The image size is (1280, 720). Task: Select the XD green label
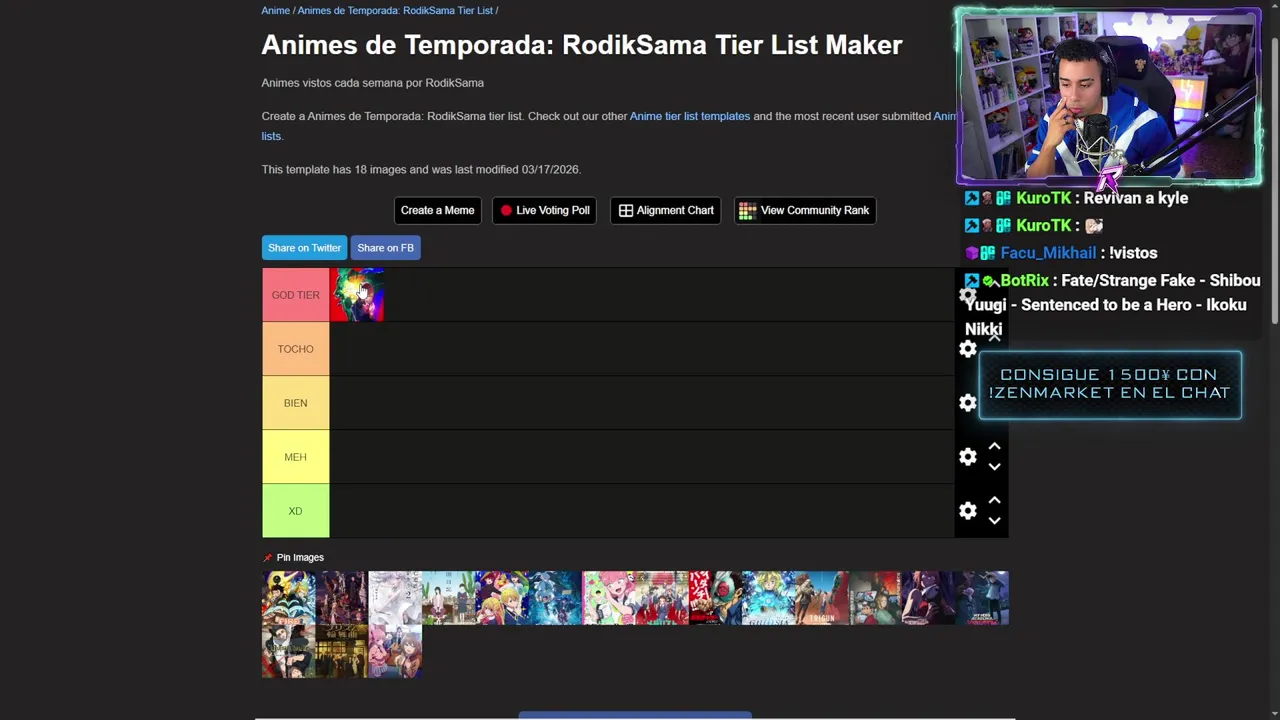(x=295, y=511)
